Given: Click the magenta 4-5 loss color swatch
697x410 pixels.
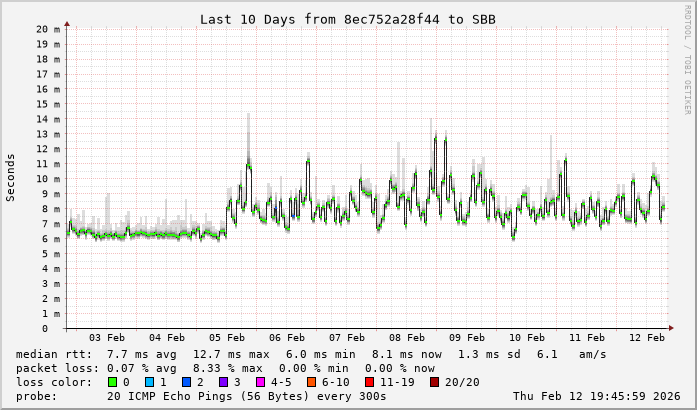Looking at the screenshot, I should tap(260, 382).
